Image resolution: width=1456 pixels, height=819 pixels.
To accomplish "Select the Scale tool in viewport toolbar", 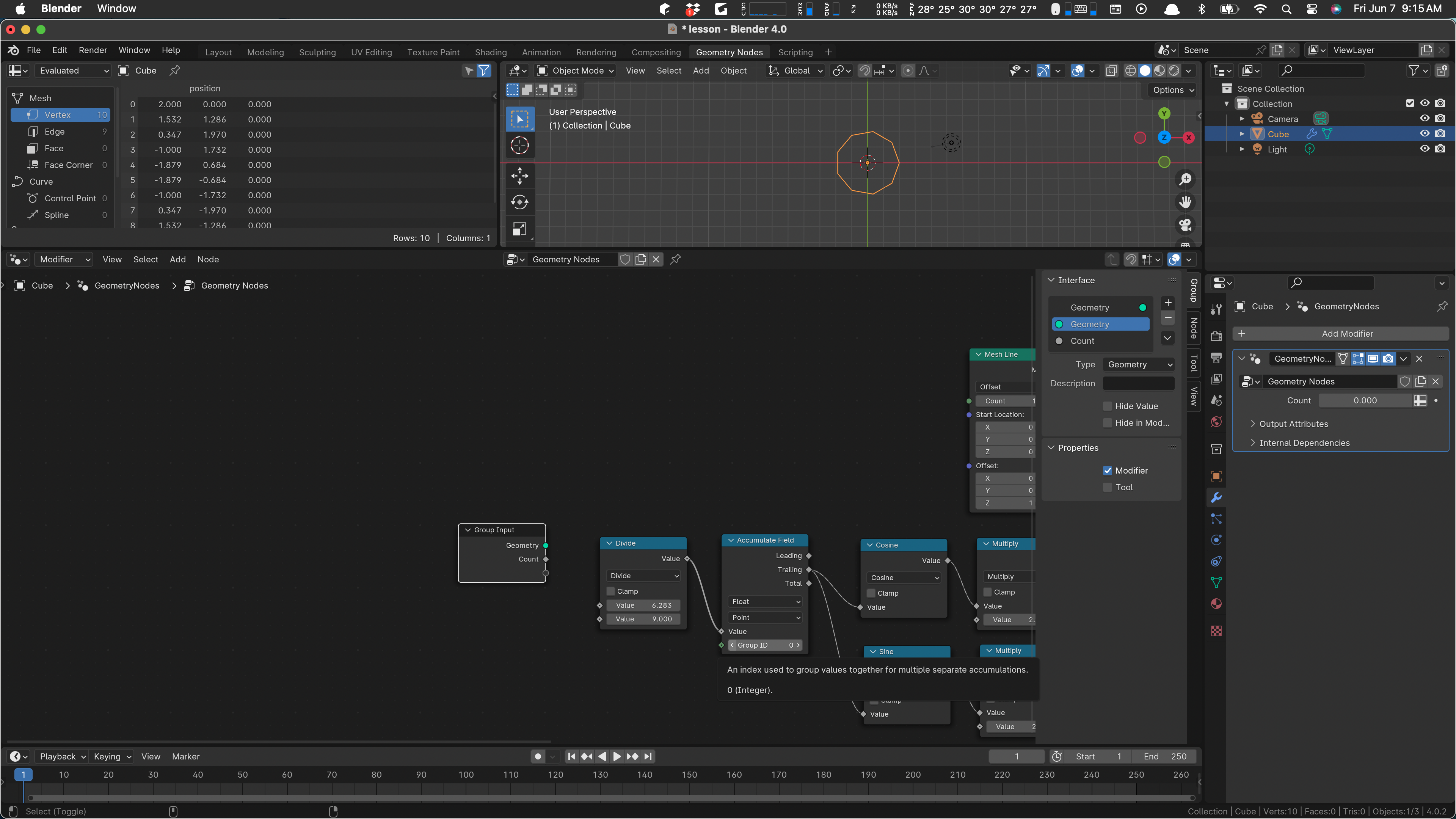I will pos(519,228).
